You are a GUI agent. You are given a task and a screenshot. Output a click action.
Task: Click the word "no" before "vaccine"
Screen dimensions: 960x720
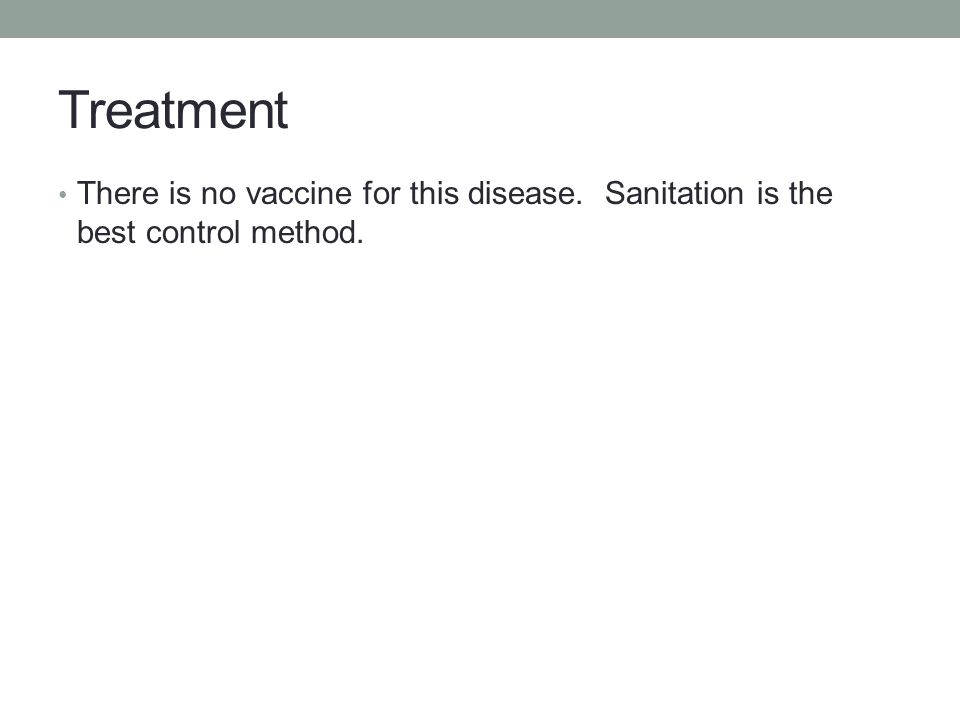tap(218, 195)
